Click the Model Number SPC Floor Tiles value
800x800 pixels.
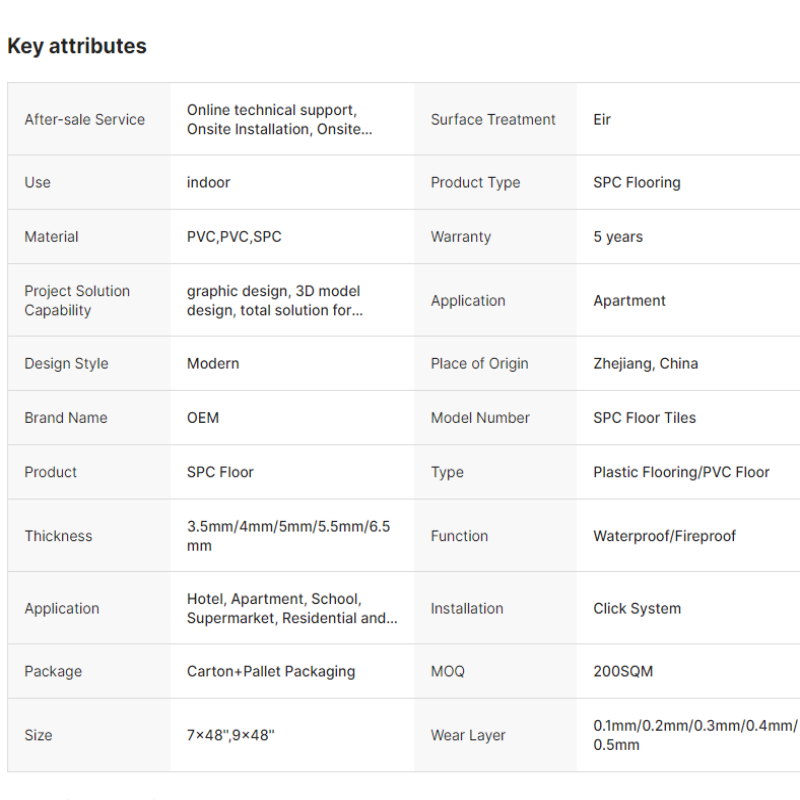[644, 418]
